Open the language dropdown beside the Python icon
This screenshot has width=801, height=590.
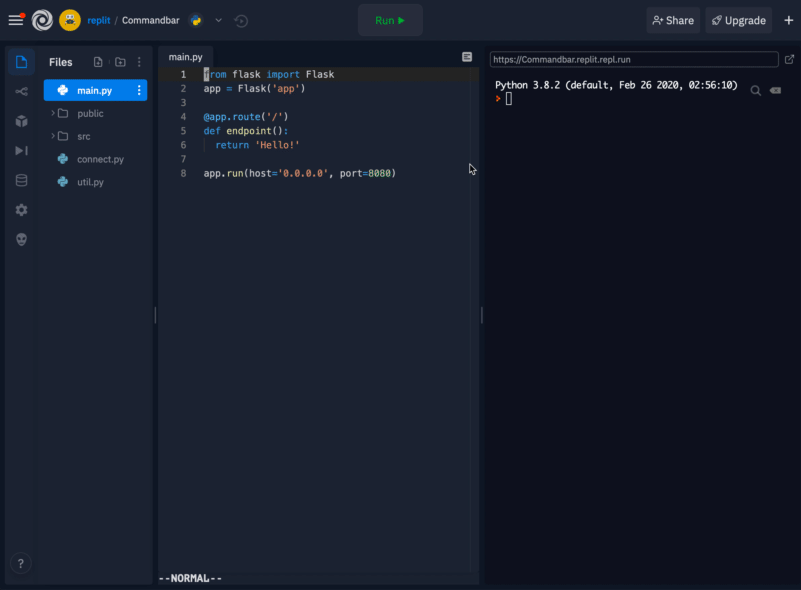pyautogui.click(x=218, y=19)
